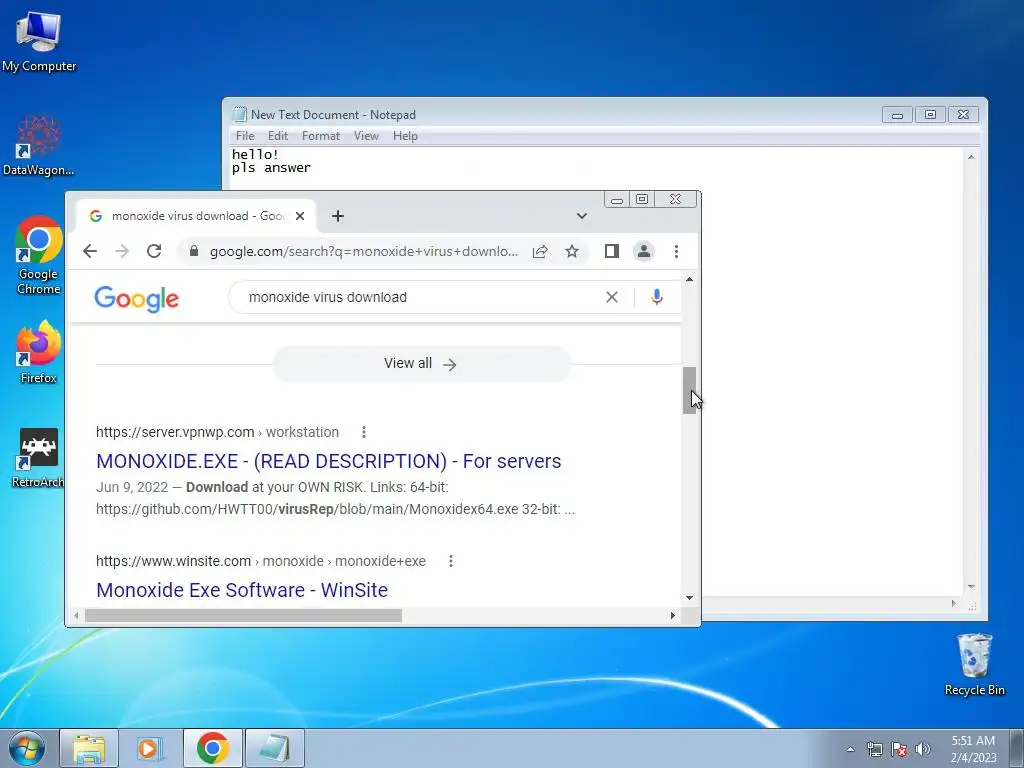
Task: Toggle Chrome side panel icon
Action: point(612,251)
